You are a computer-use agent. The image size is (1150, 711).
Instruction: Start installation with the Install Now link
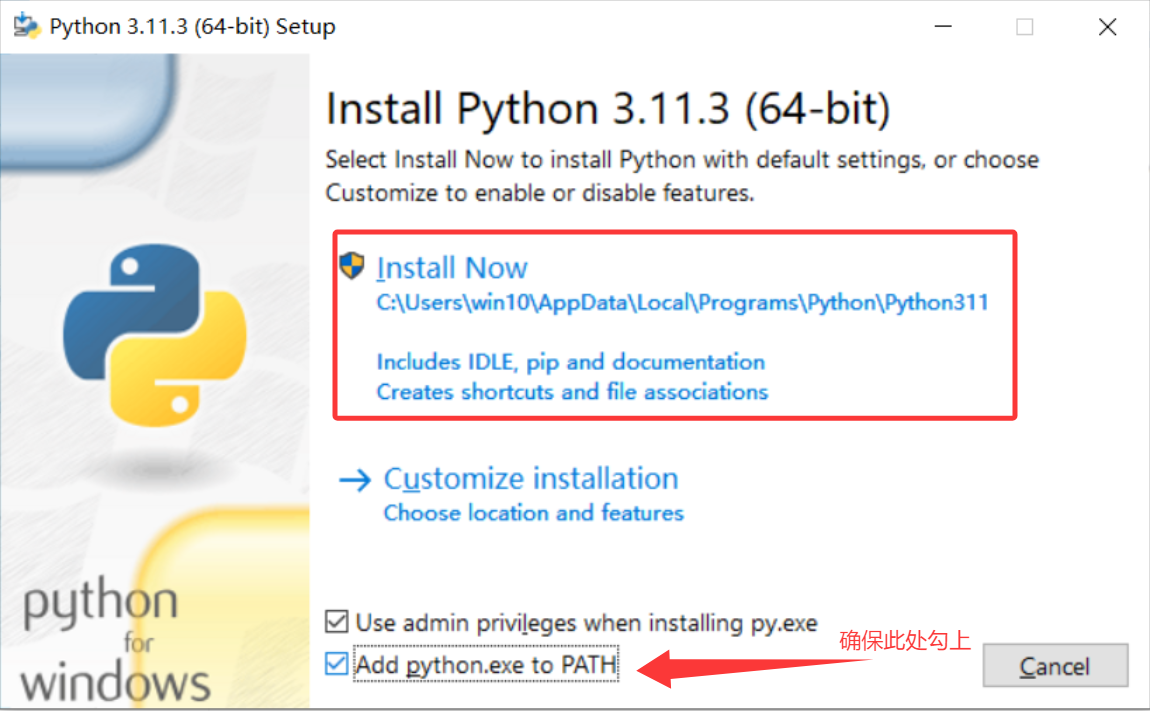tap(452, 268)
